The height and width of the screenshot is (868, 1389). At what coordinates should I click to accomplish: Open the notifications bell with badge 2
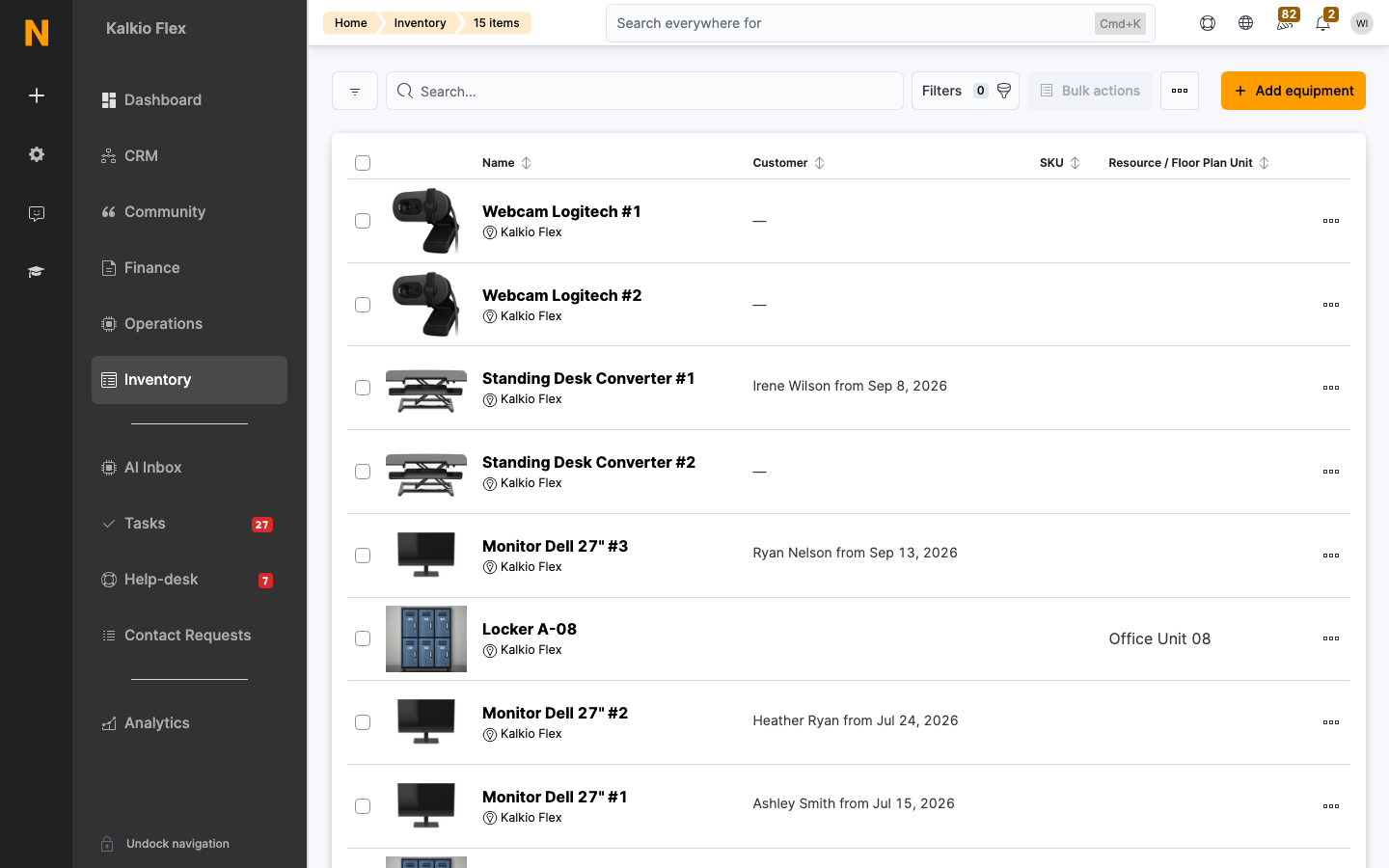pos(1323,21)
